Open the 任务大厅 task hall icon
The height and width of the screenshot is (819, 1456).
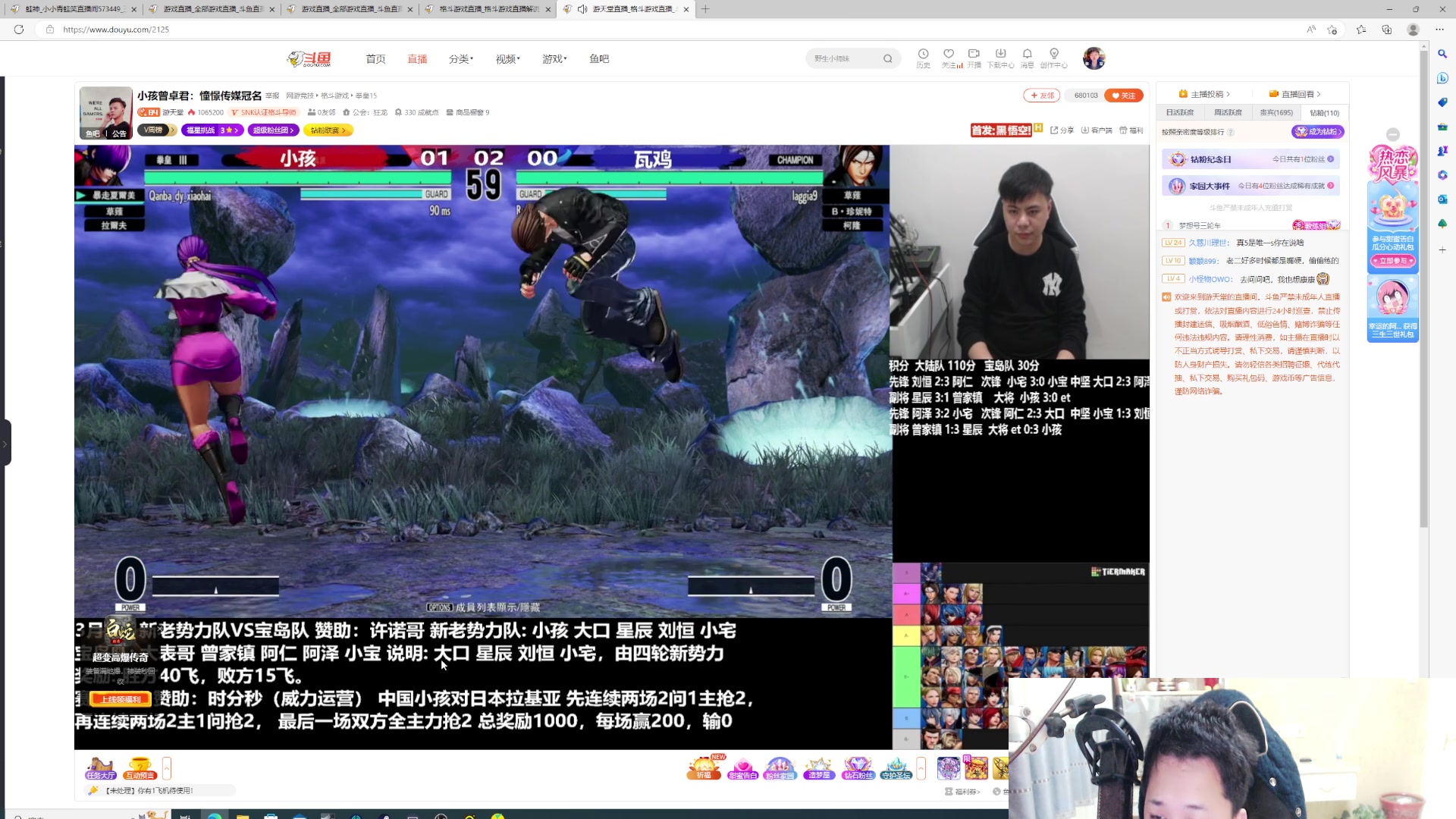pos(100,768)
